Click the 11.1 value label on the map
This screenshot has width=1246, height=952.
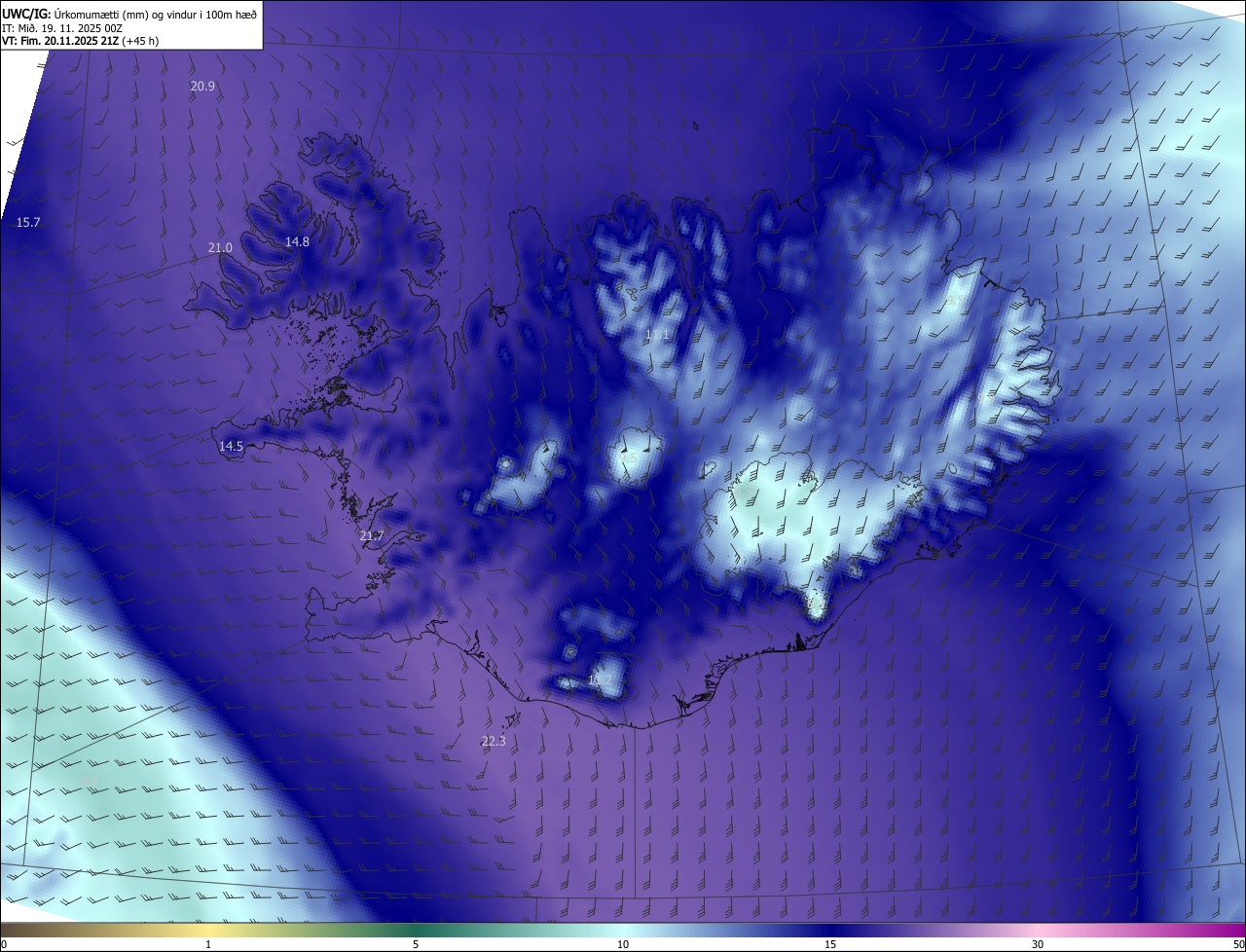click(x=658, y=335)
